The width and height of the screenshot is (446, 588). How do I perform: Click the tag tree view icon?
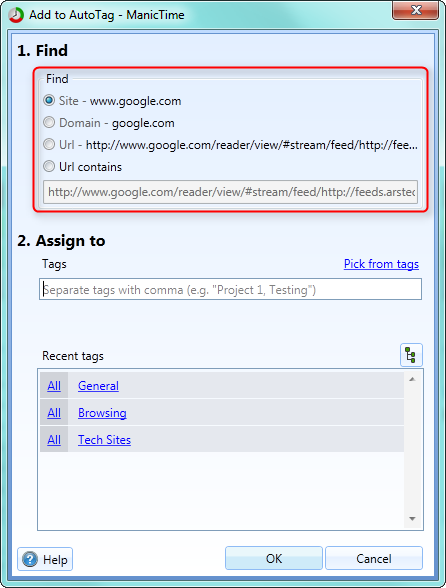point(411,355)
